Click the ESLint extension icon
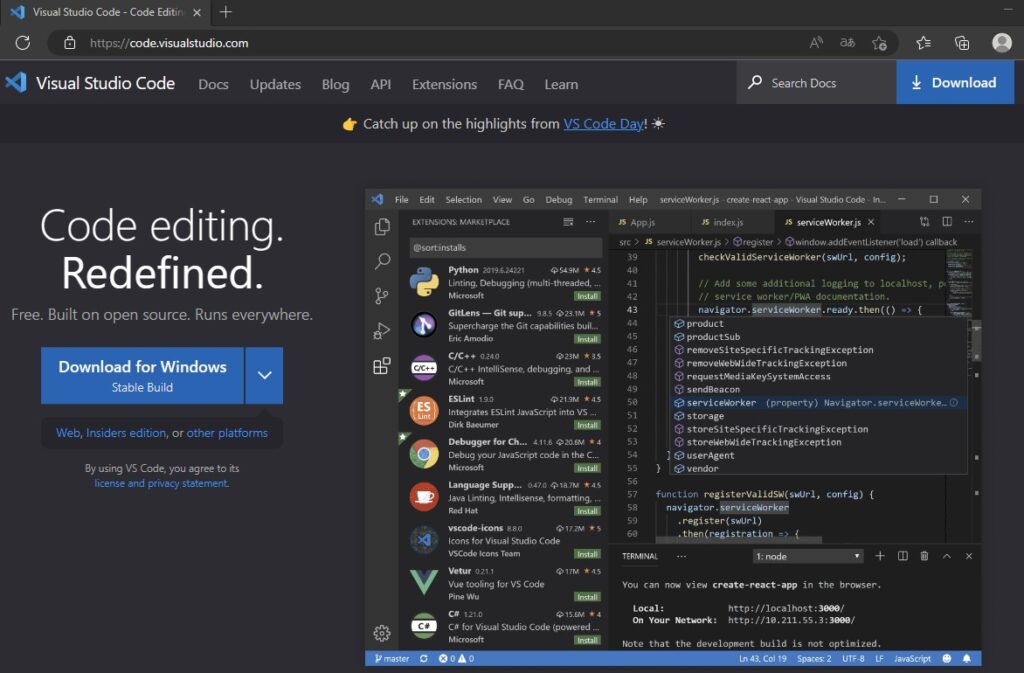The width and height of the screenshot is (1024, 673). 424,411
